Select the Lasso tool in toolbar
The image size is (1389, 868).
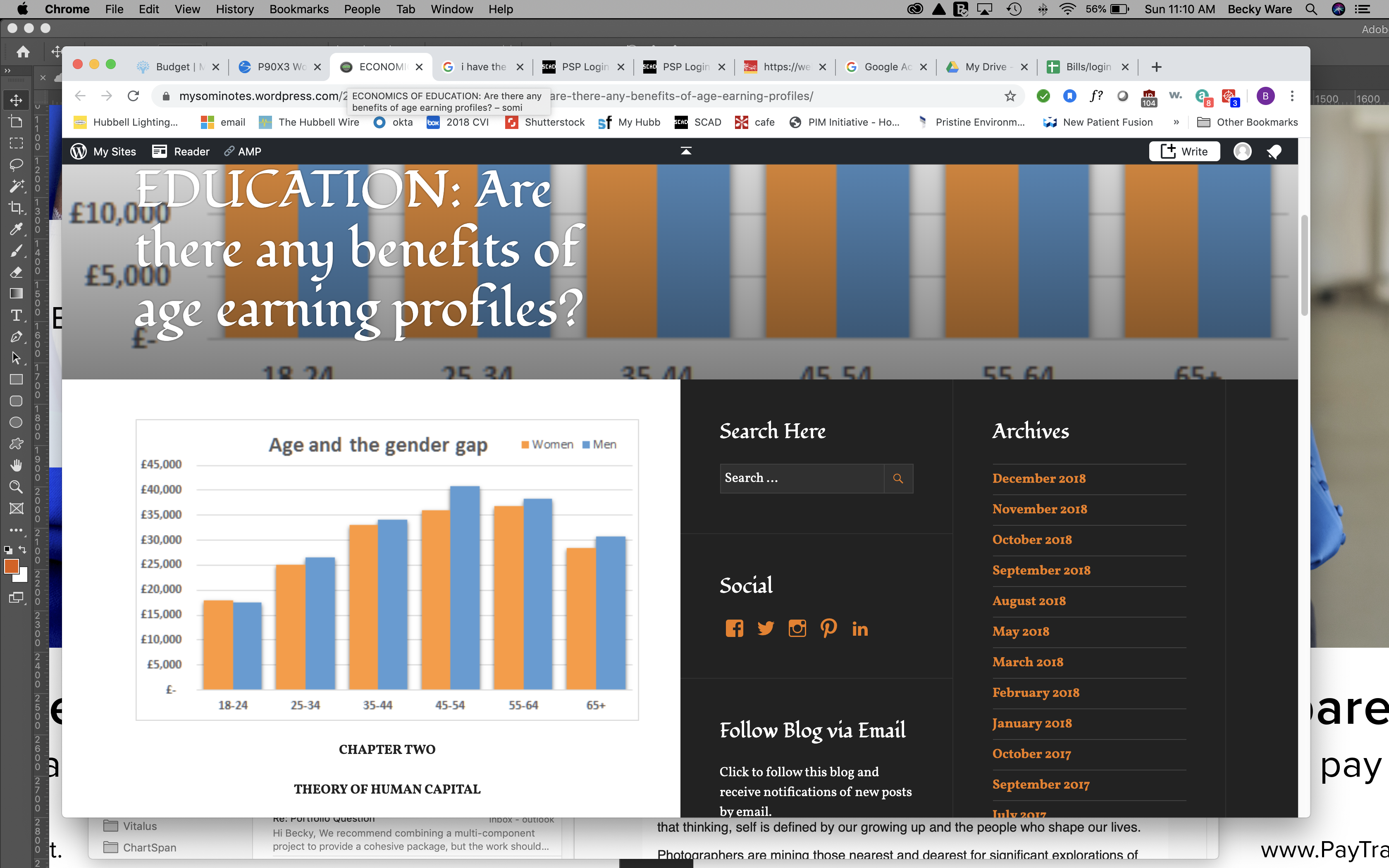[x=16, y=165]
